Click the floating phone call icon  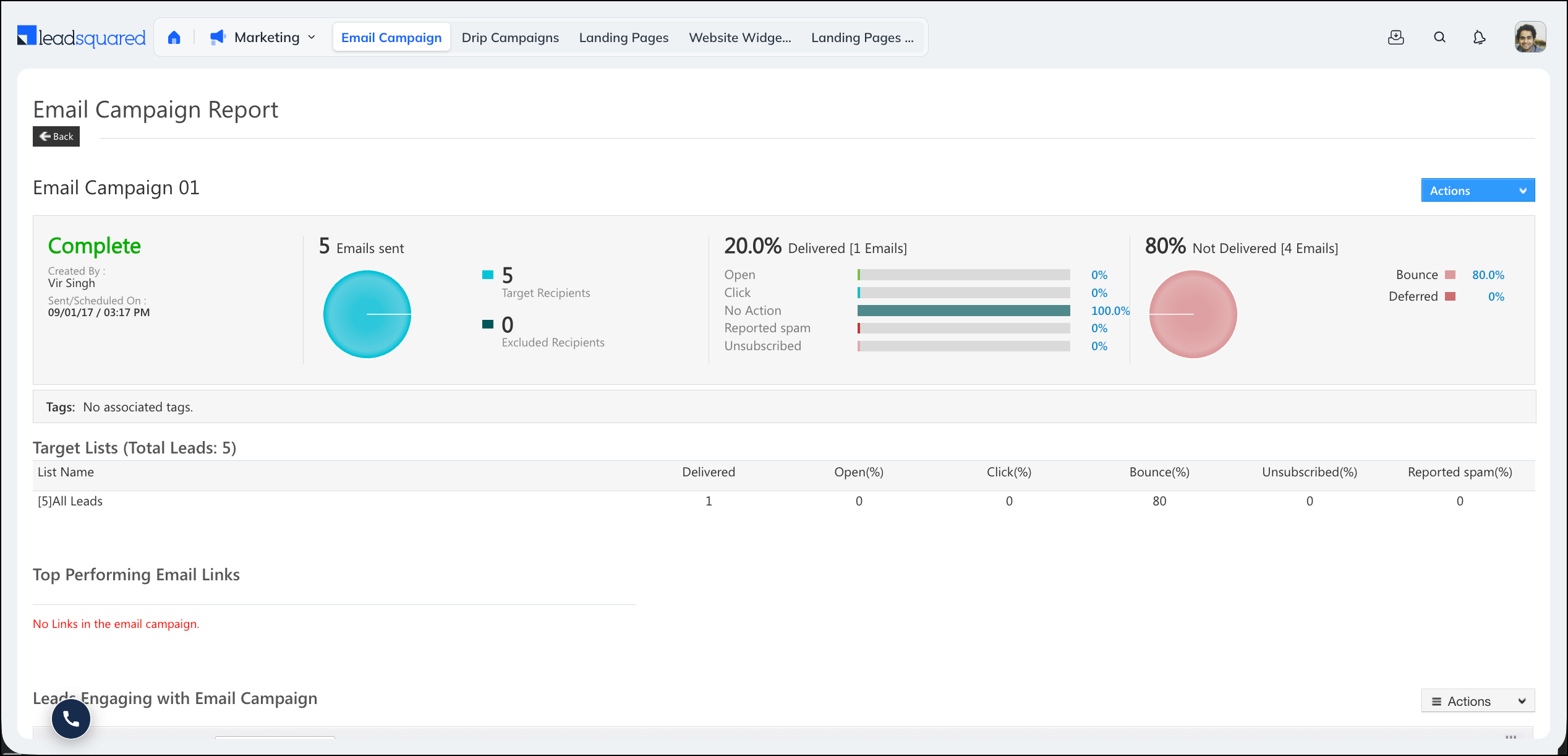pos(71,719)
